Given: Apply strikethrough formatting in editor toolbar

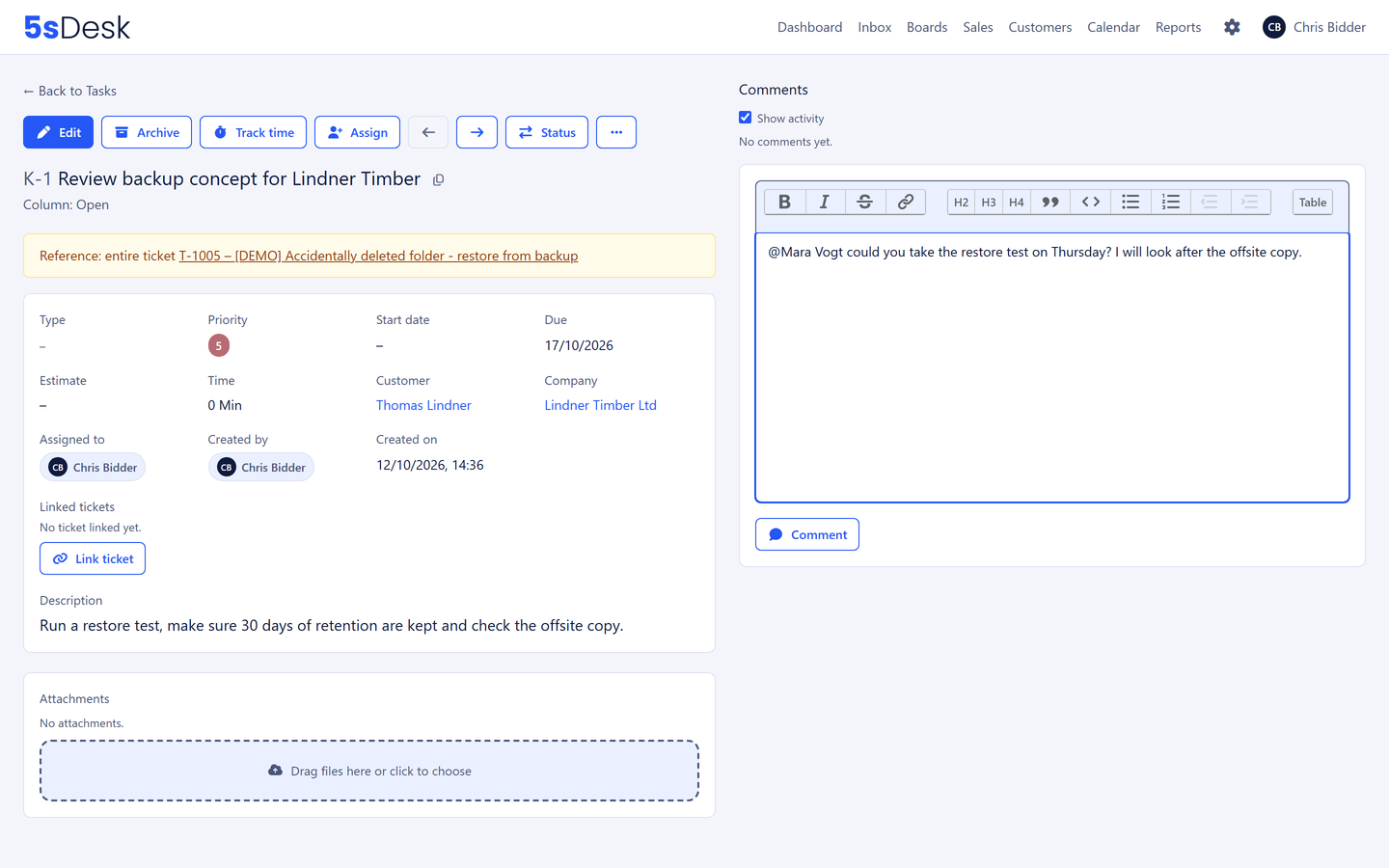Looking at the screenshot, I should [x=865, y=202].
